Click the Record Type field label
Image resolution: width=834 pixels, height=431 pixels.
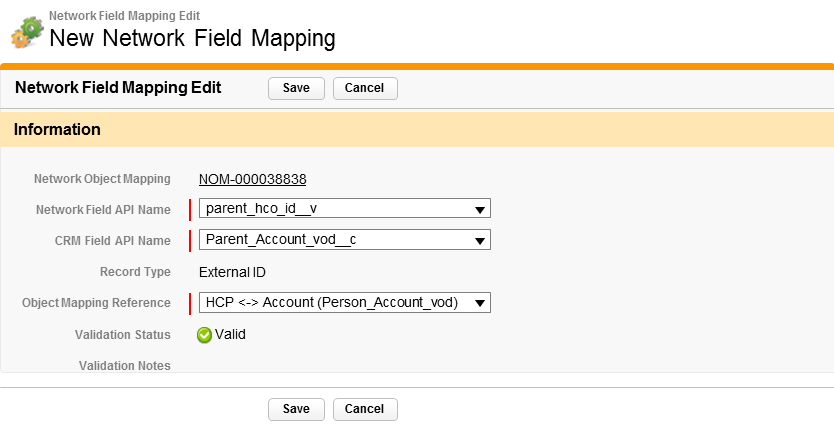(135, 272)
